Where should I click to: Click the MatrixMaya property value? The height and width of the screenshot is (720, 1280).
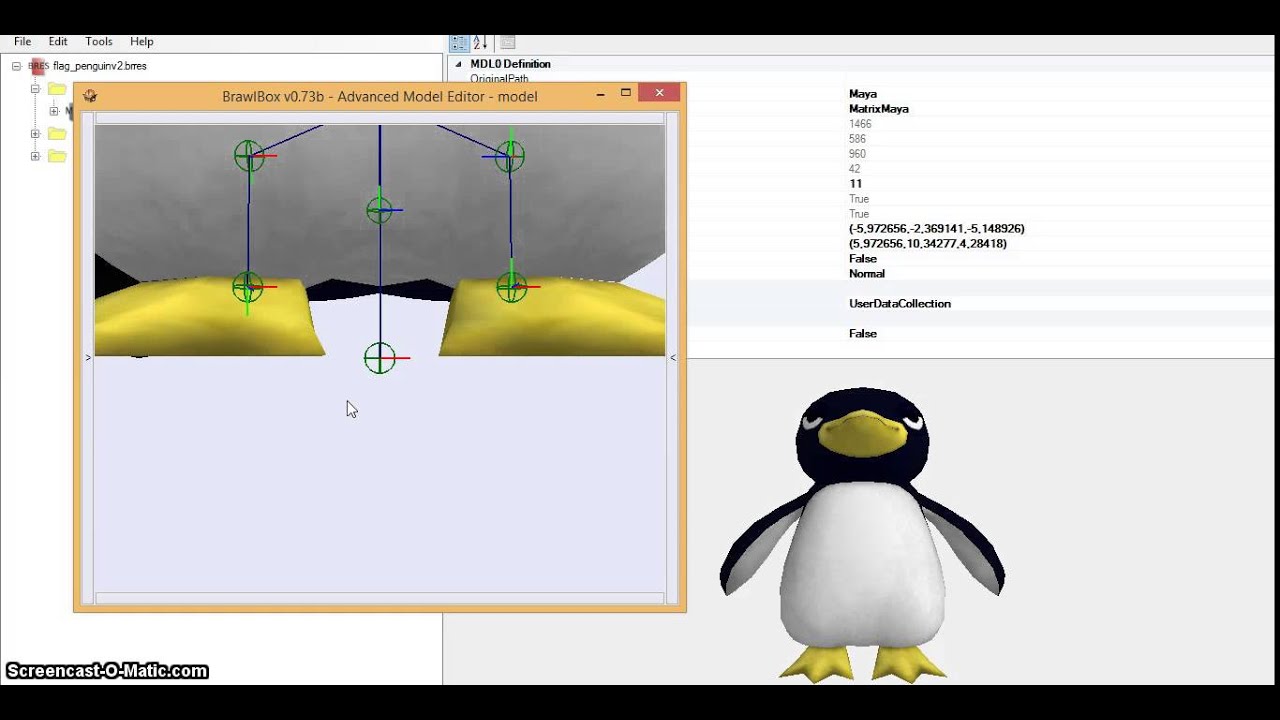pos(879,109)
